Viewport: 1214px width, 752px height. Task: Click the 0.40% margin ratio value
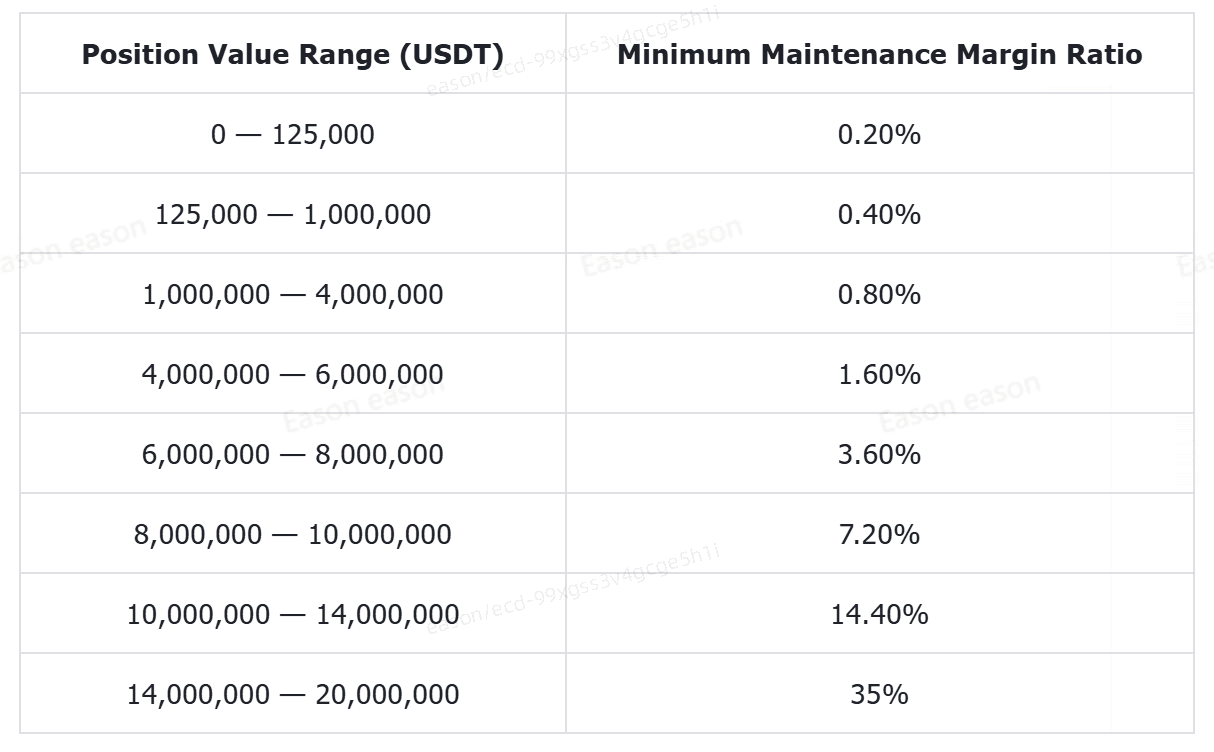[x=879, y=214]
